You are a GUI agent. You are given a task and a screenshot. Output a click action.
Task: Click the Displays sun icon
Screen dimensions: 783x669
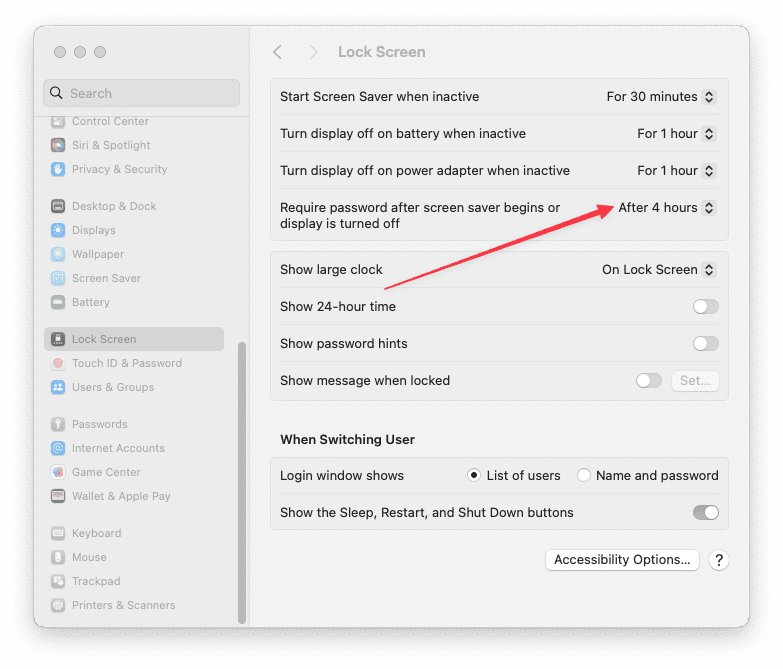click(58, 230)
